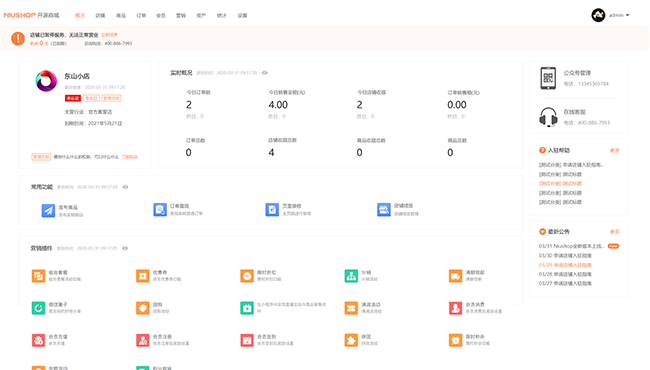The image size is (650, 370).
Task: Click the 在线客服 headset icon
Action: 548,117
